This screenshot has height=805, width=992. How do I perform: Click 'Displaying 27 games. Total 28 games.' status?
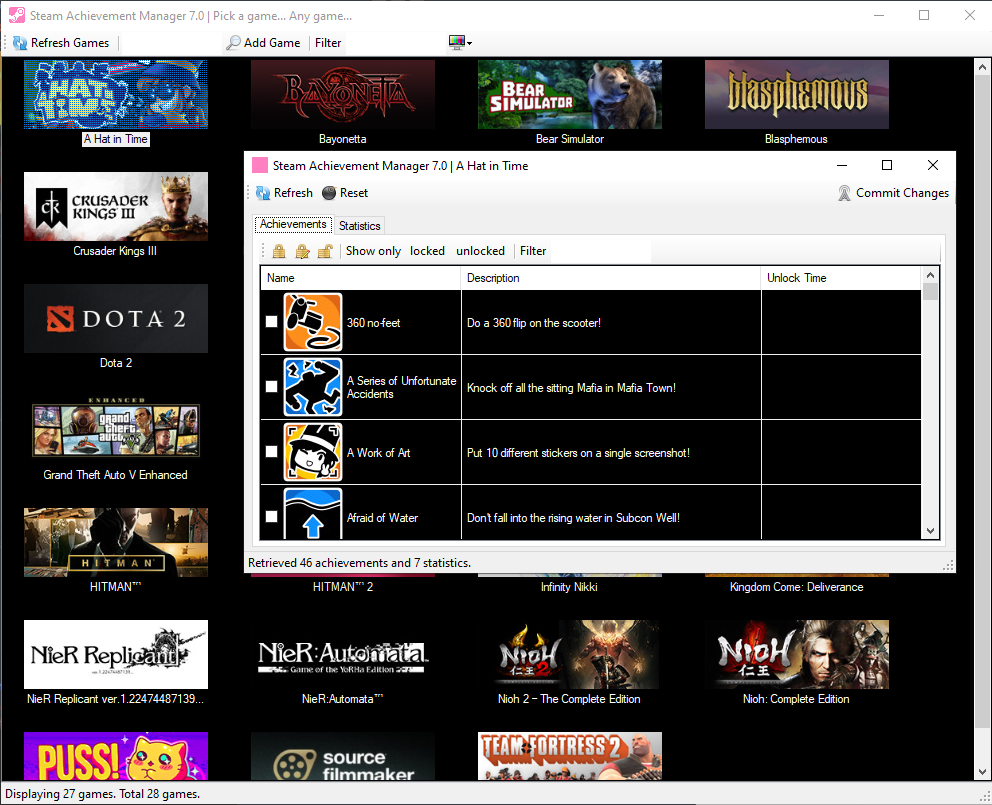coord(102,794)
